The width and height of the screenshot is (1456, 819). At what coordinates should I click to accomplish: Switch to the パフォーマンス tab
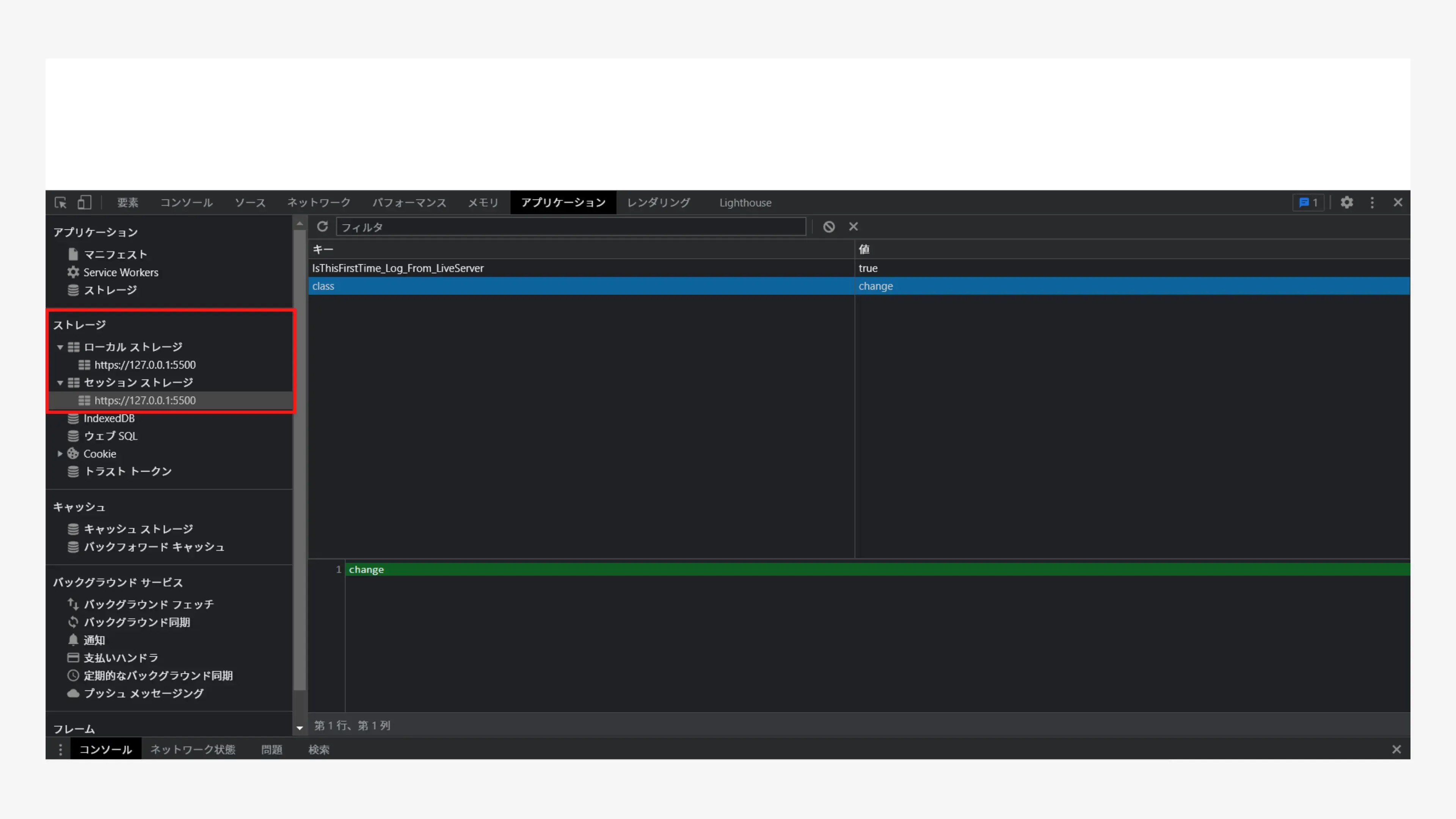409,202
